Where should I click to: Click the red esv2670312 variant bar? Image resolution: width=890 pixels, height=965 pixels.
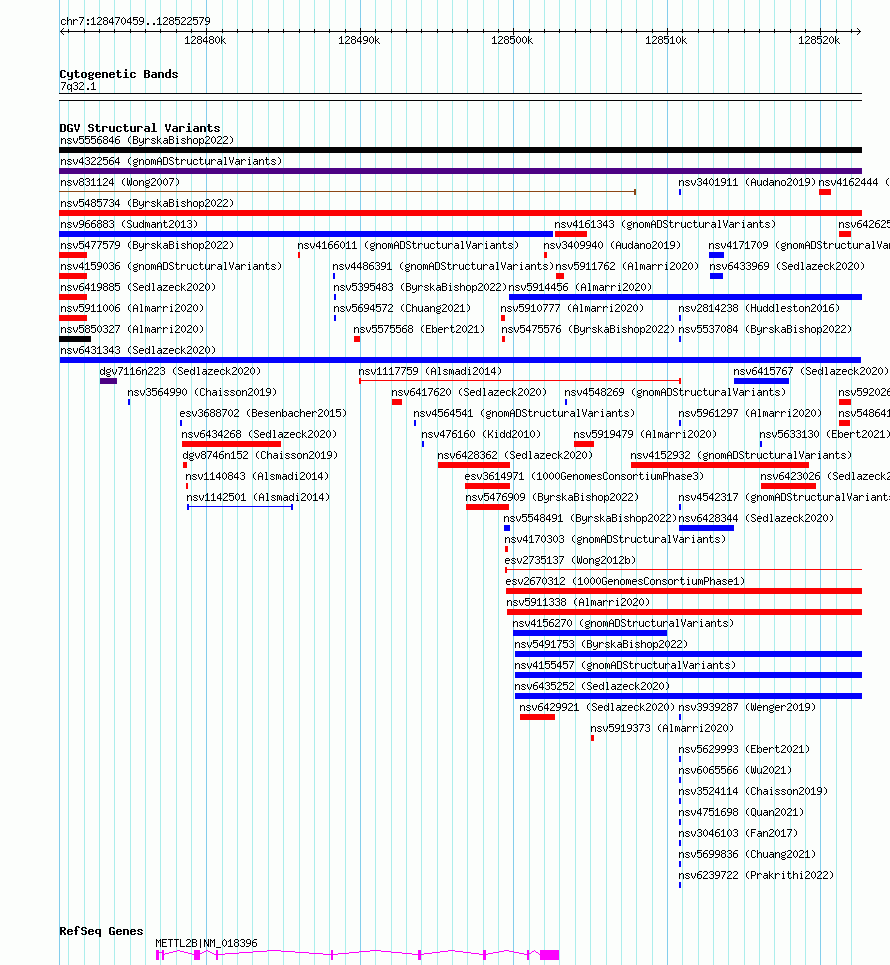click(x=684, y=591)
